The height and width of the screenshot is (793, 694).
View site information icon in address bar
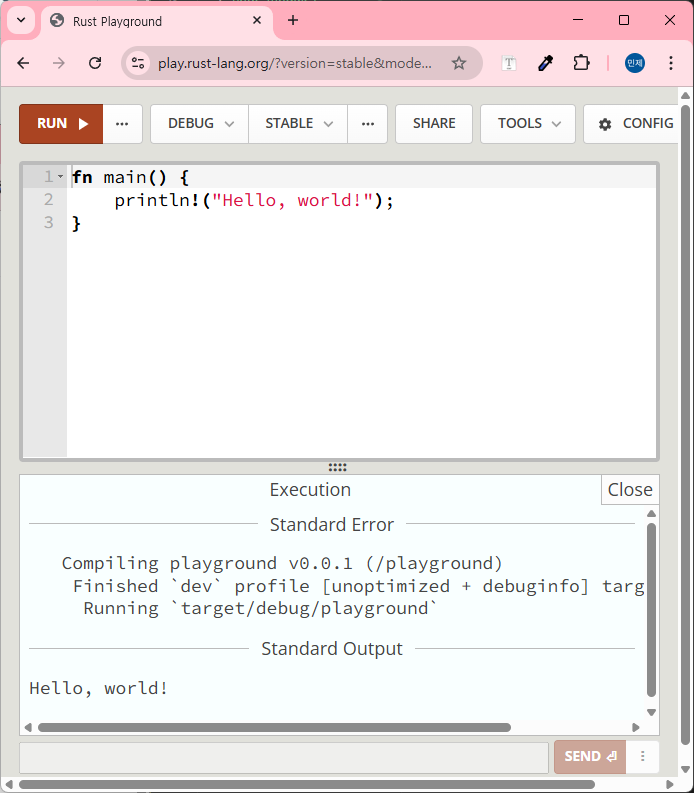[138, 63]
